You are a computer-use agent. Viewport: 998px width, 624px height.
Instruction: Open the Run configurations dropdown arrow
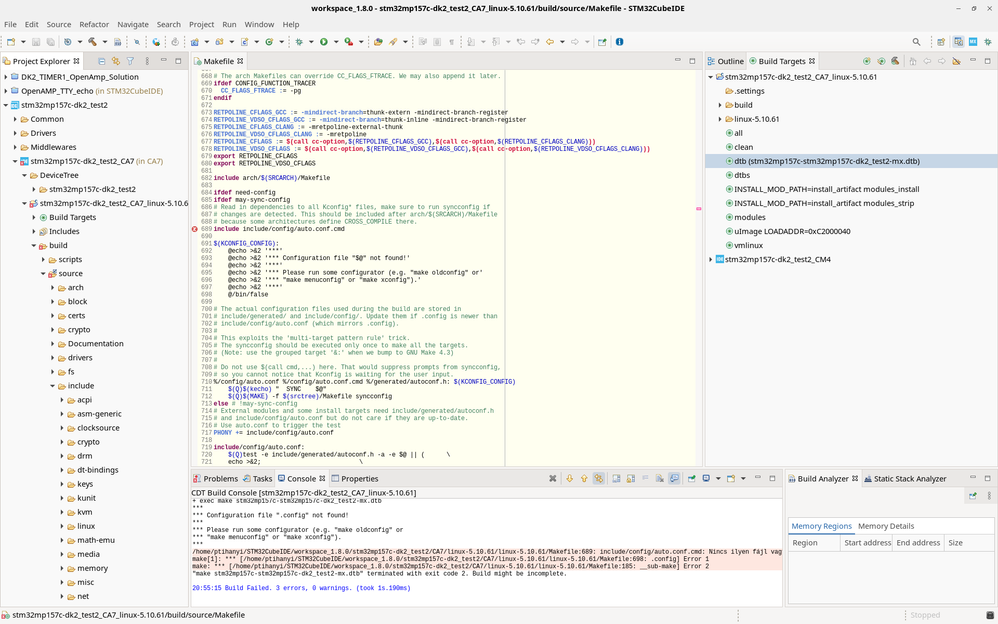[335, 42]
